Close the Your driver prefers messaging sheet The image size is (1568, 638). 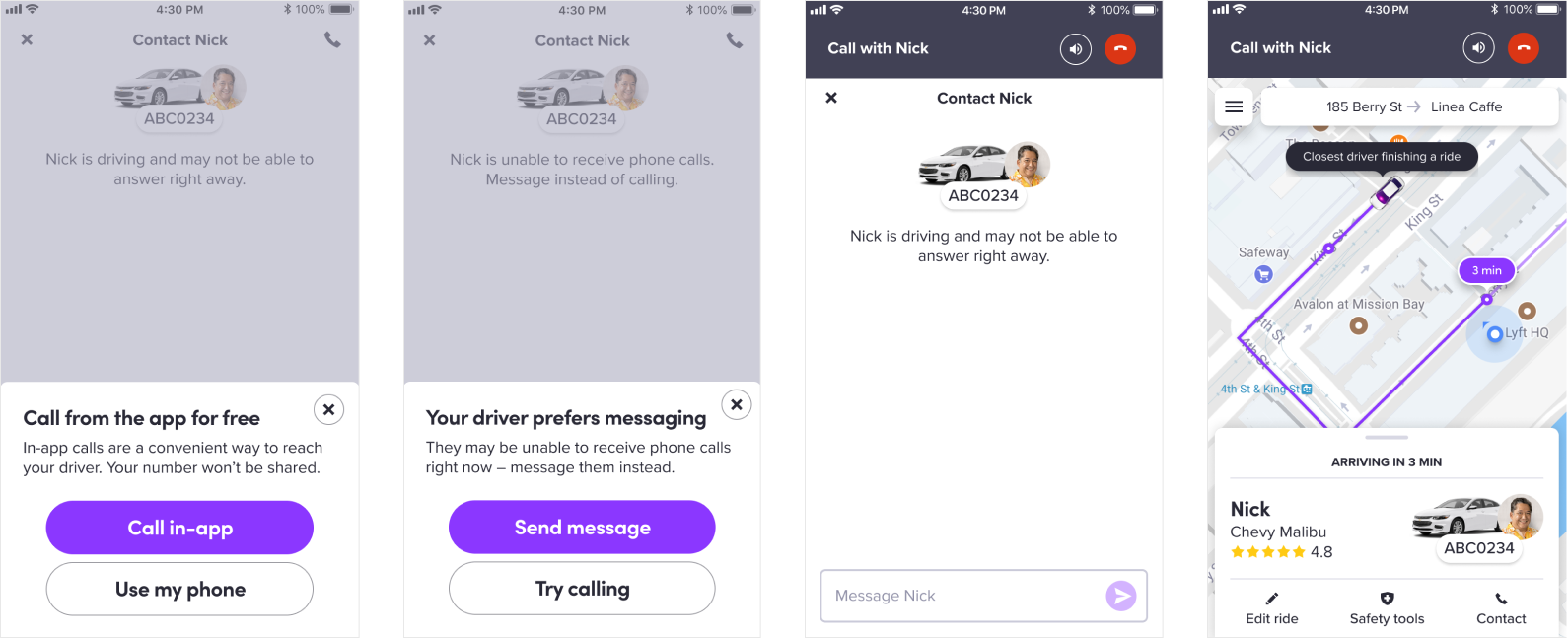[x=736, y=404]
